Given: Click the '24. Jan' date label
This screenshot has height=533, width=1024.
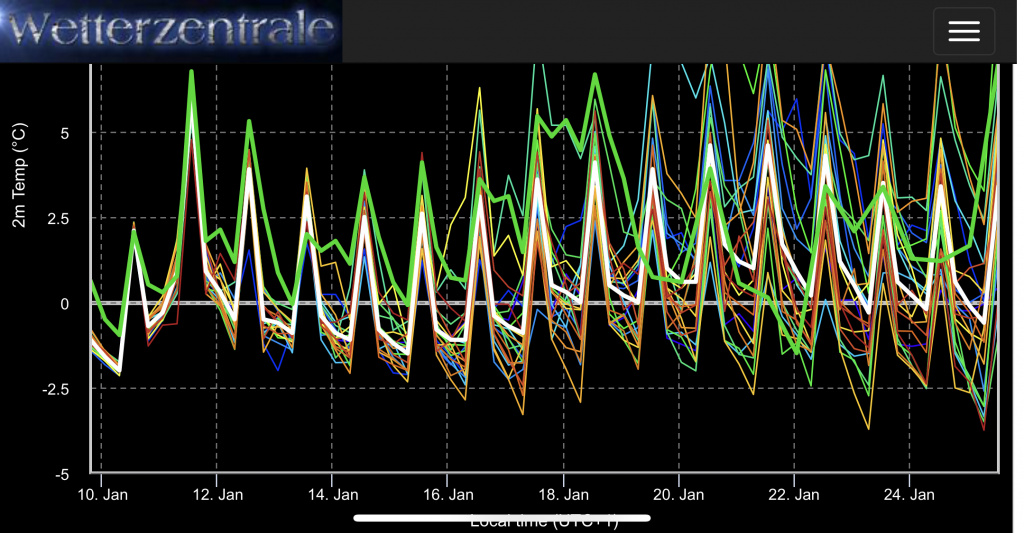Looking at the screenshot, I should click(x=909, y=494).
